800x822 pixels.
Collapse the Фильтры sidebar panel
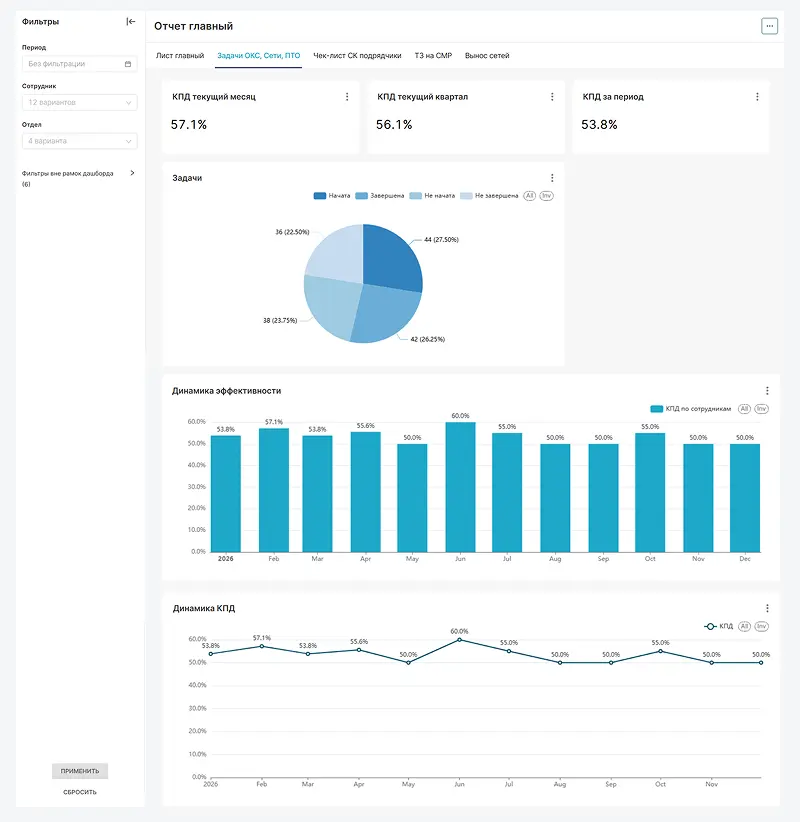coord(131,21)
